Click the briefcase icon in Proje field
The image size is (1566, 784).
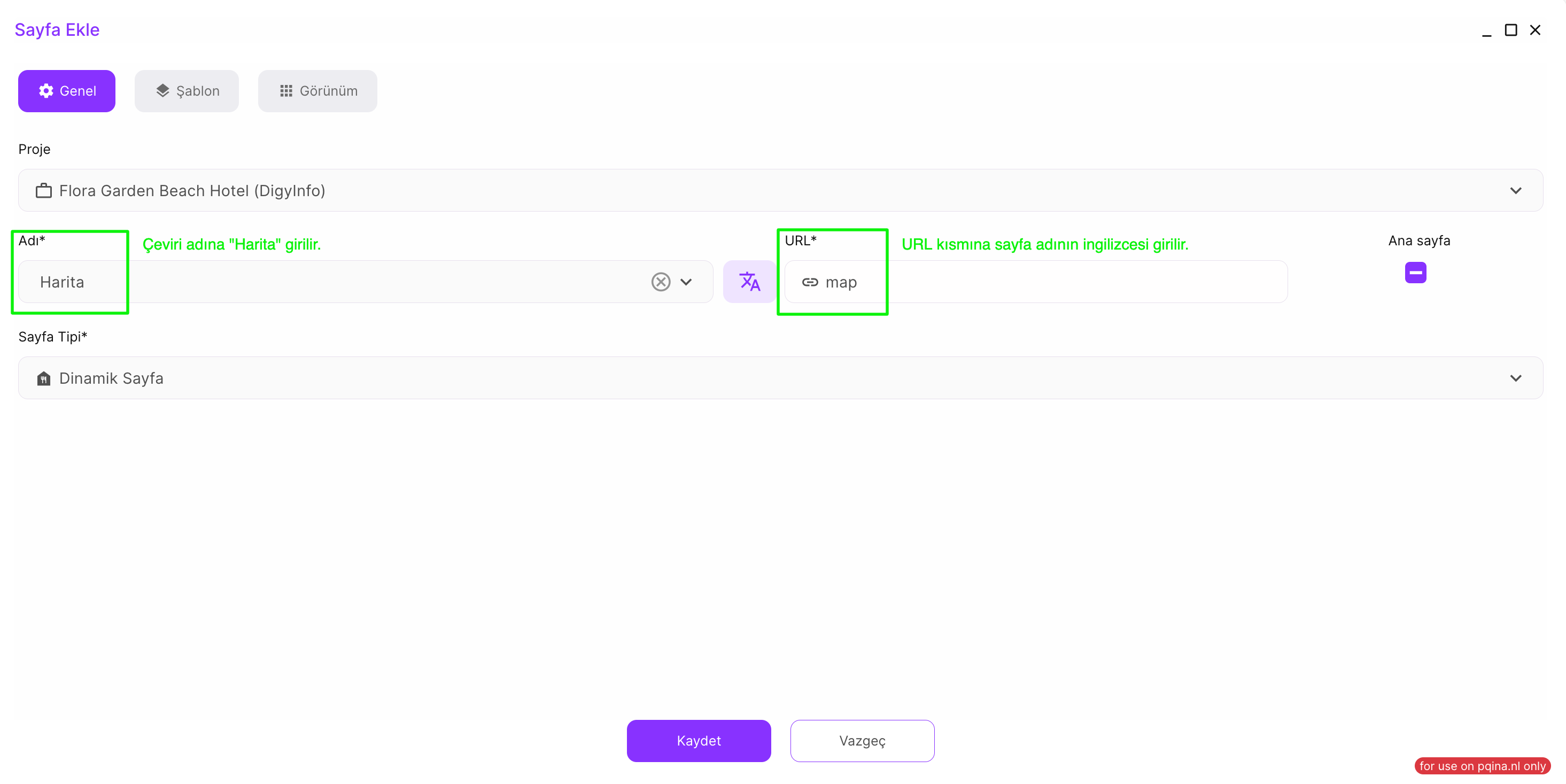point(44,191)
